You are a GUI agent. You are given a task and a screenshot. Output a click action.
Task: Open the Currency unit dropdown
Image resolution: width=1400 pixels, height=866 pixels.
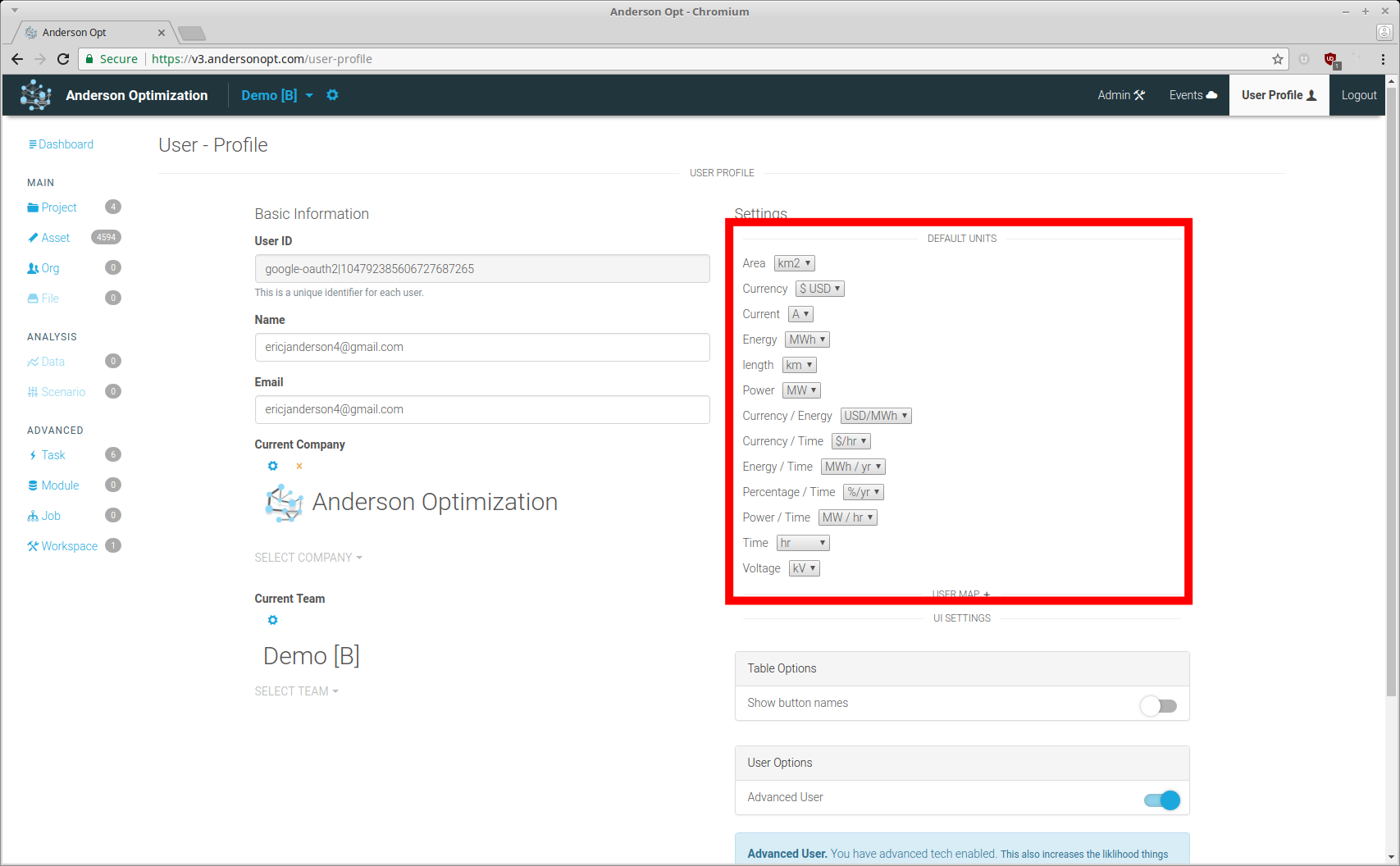click(x=819, y=289)
